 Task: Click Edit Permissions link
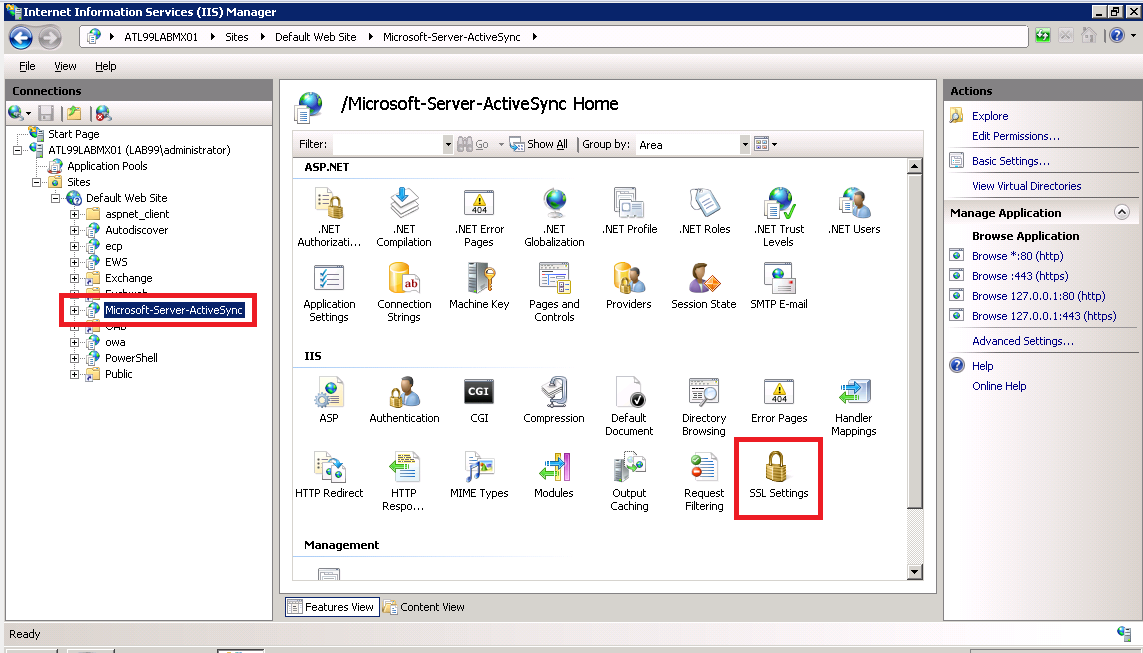(x=1015, y=136)
